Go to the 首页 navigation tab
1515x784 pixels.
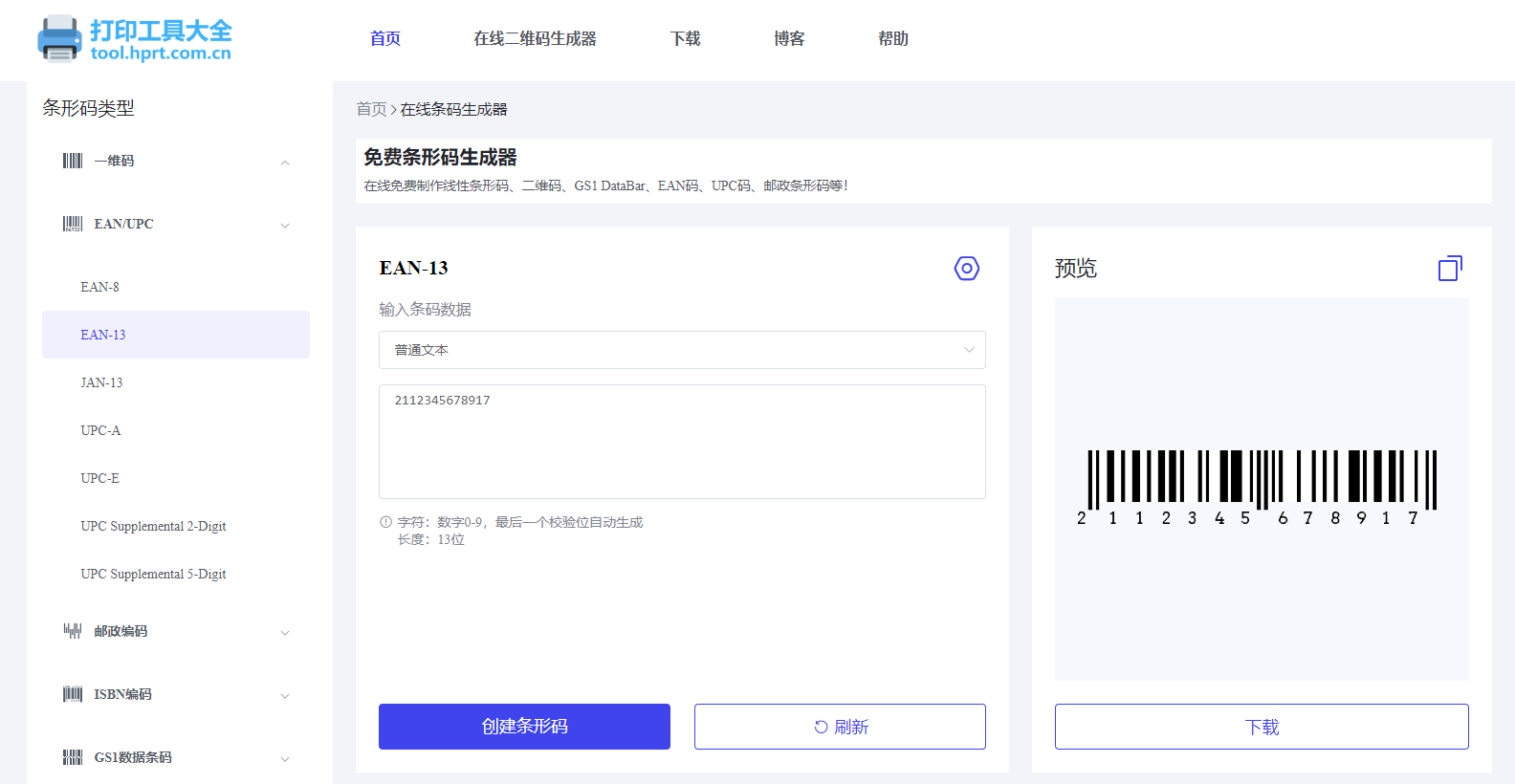(385, 38)
